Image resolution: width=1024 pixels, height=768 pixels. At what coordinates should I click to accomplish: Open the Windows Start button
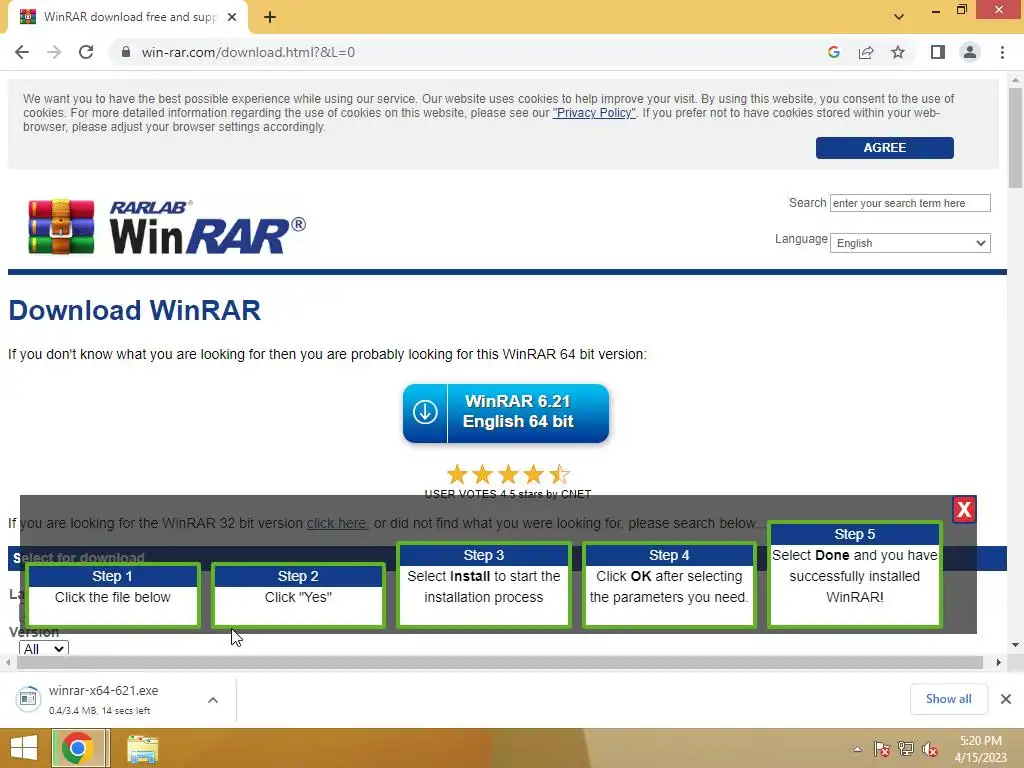click(x=24, y=748)
